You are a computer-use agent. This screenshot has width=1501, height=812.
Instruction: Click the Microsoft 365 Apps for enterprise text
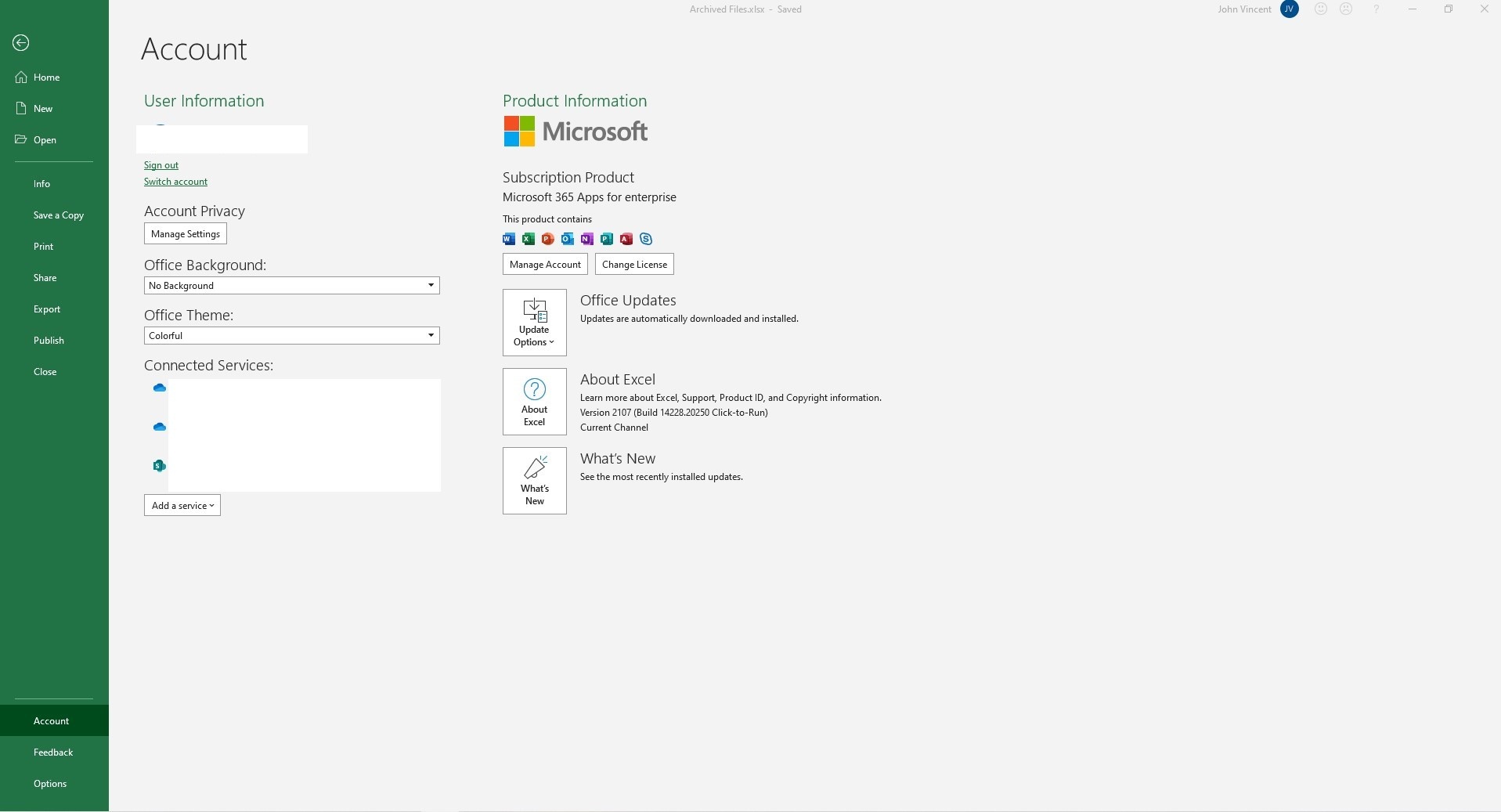pos(590,197)
